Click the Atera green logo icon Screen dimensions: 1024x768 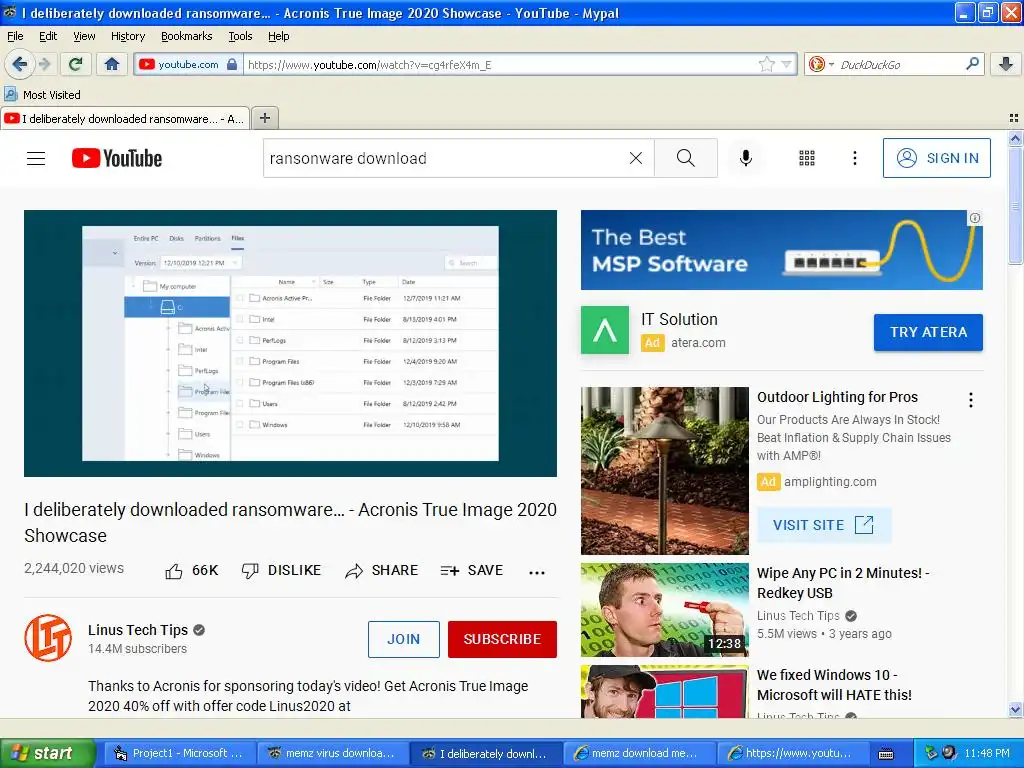coord(605,330)
